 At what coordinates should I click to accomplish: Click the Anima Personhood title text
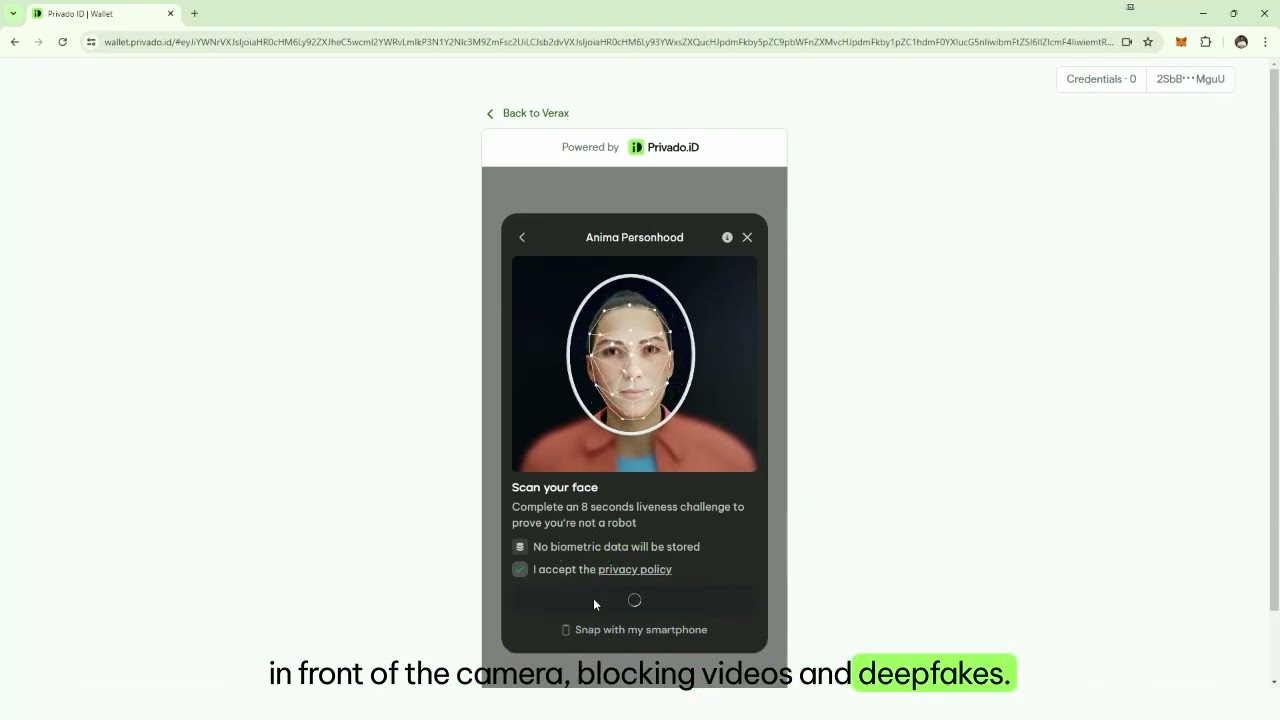click(635, 237)
